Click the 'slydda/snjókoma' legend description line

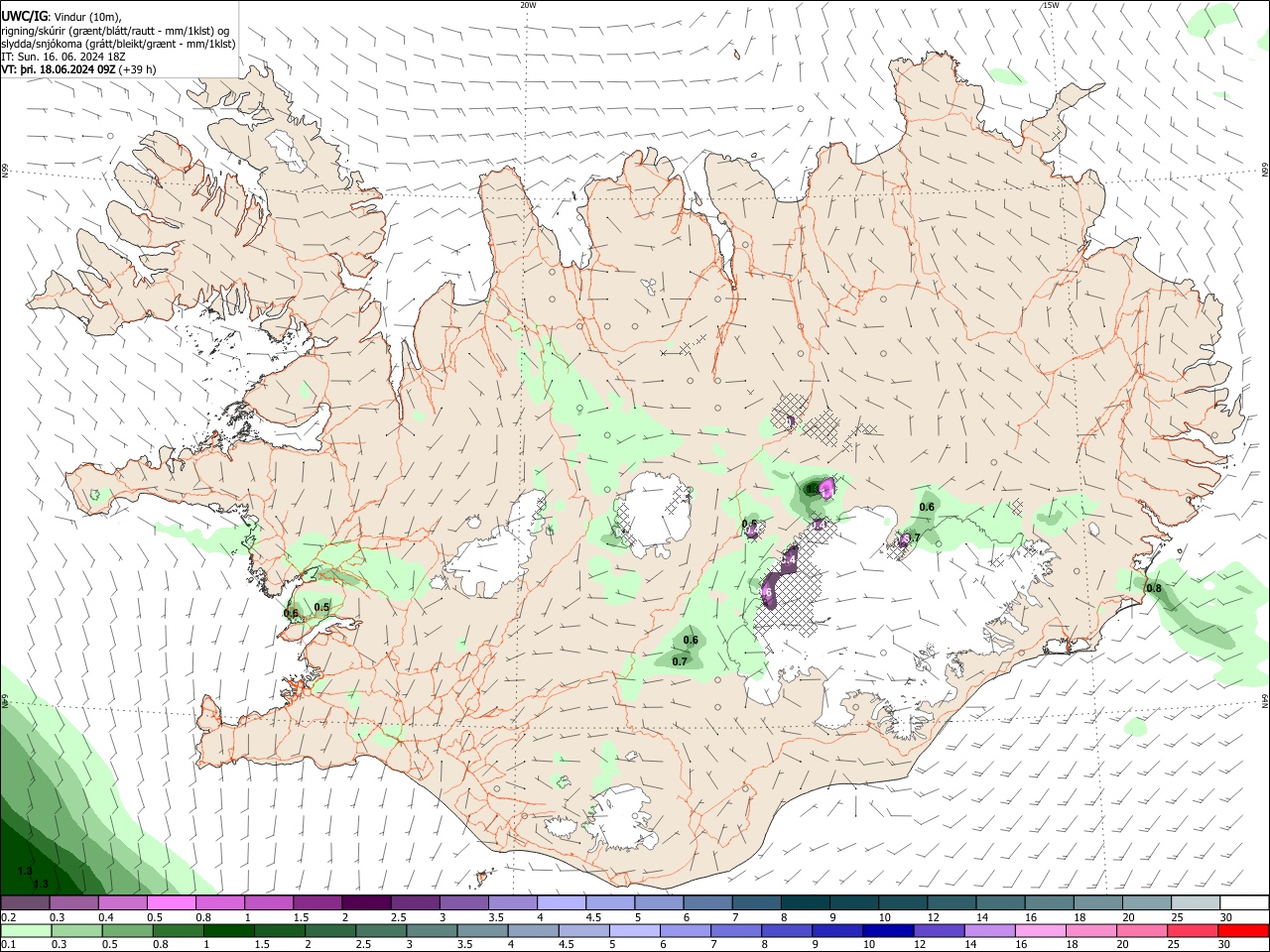click(x=118, y=44)
